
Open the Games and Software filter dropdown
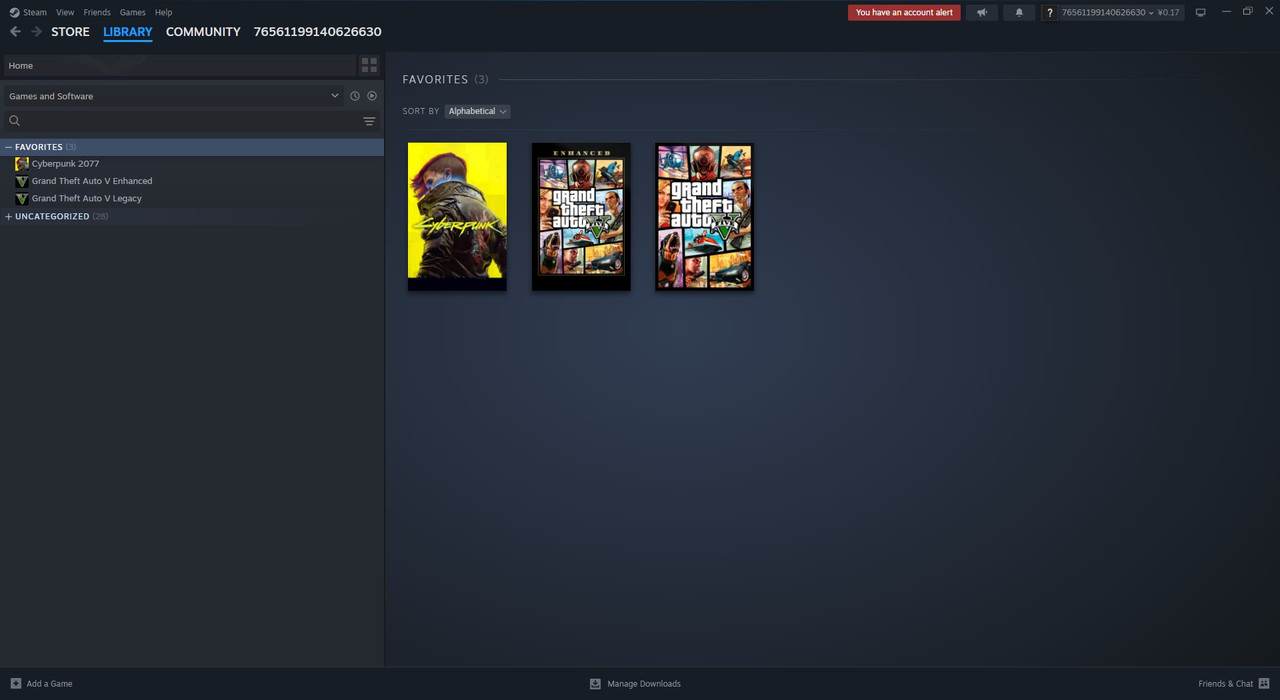click(x=174, y=96)
